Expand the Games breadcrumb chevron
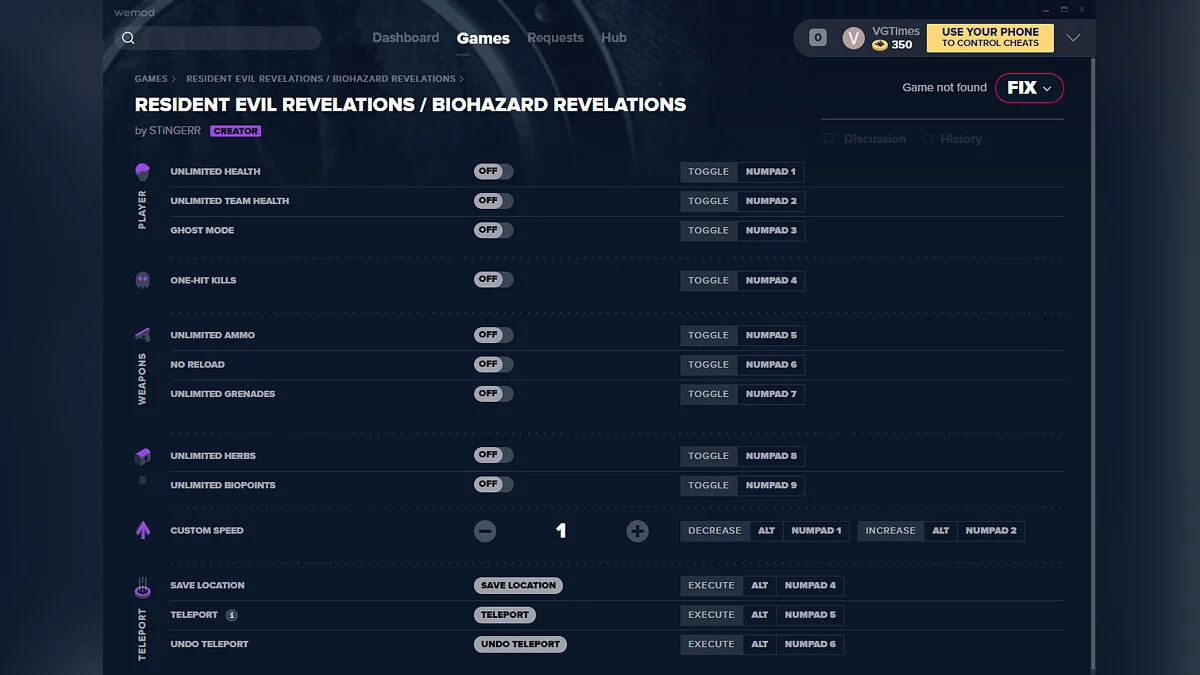Image resolution: width=1200 pixels, height=675 pixels. (174, 79)
